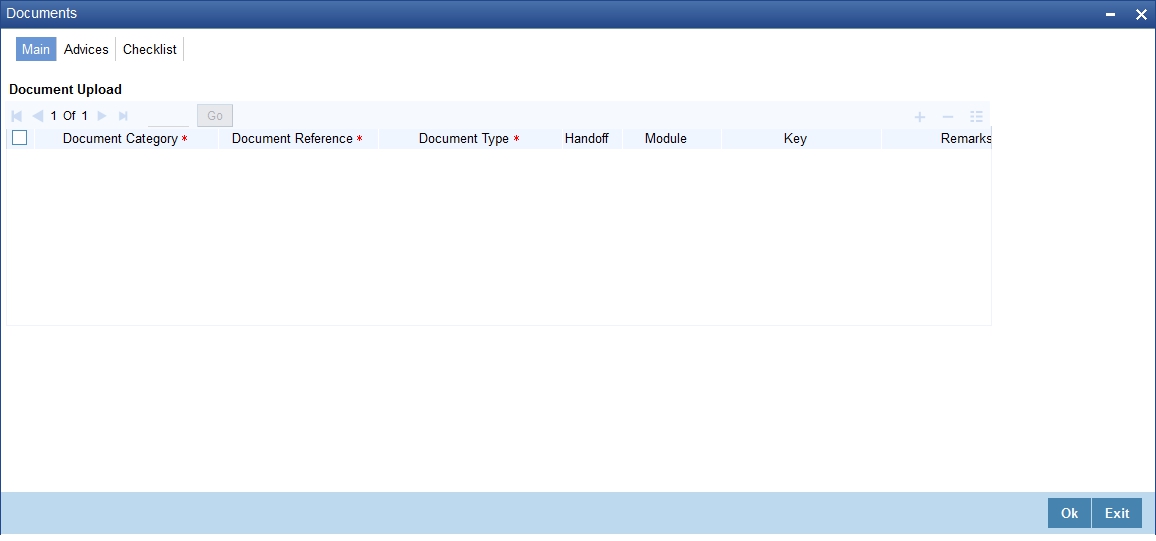Click the '1 Of 1' page indicator
Screen dimensions: 1156x541
tap(69, 116)
